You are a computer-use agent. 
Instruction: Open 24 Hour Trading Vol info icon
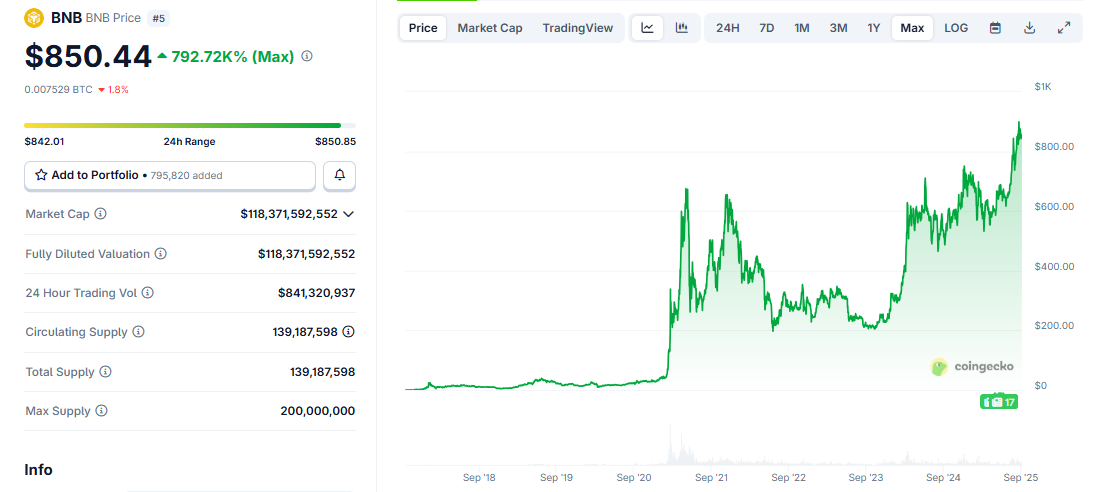coord(147,293)
